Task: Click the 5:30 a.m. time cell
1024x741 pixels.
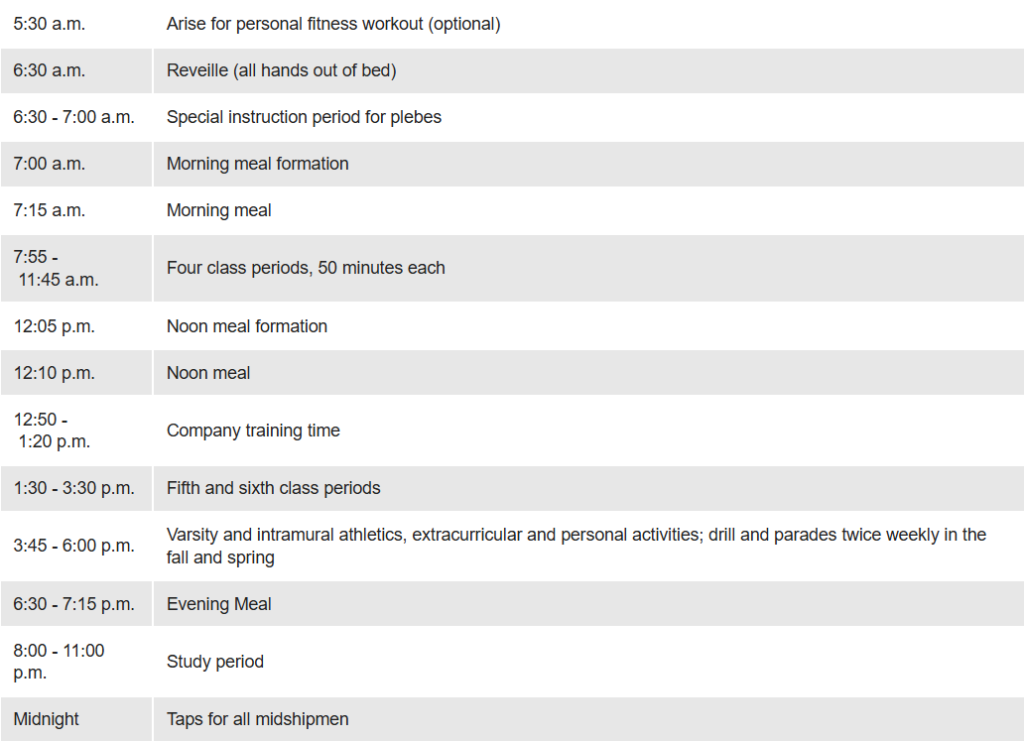Action: point(76,24)
